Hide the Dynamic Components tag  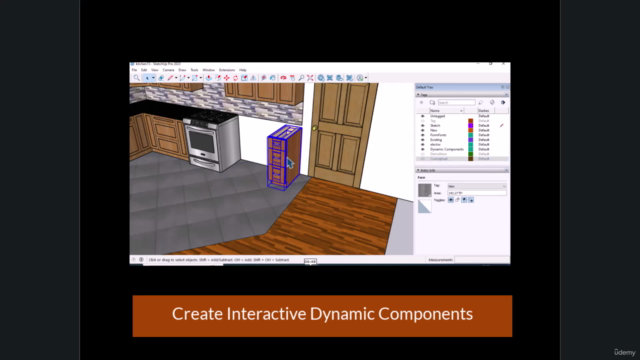coord(422,149)
